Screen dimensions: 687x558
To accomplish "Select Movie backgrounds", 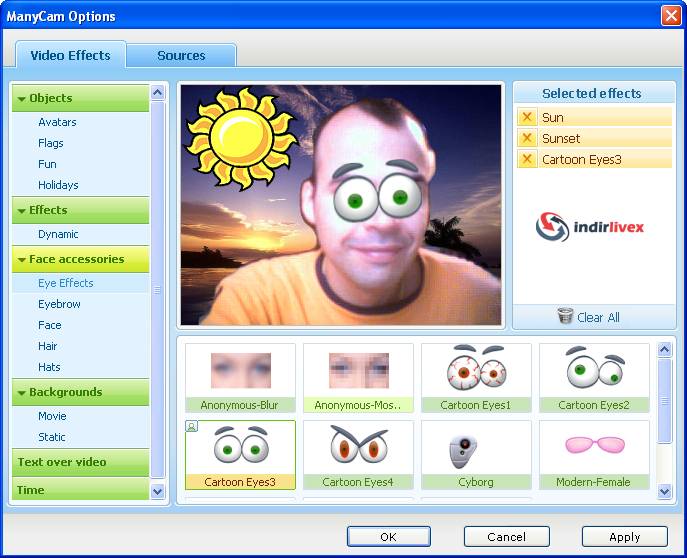I will coord(52,416).
